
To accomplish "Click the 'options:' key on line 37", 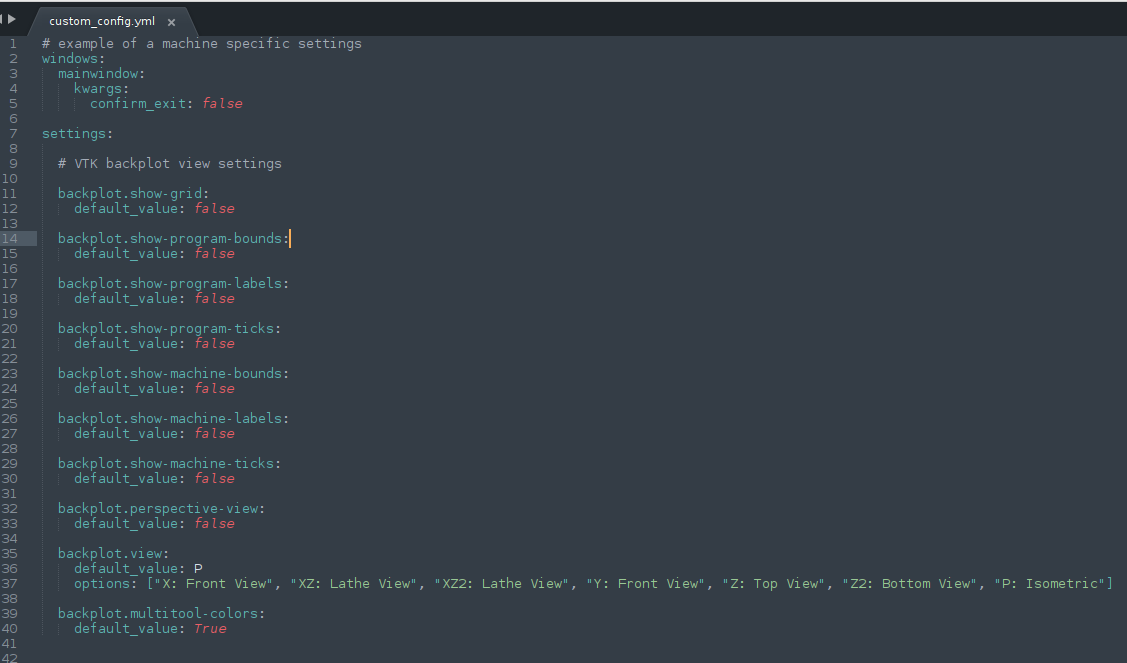I will click(106, 584).
